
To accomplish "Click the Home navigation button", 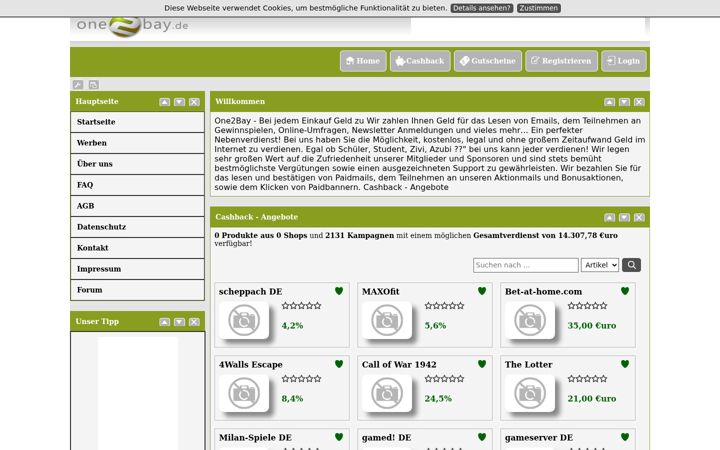I will point(363,61).
